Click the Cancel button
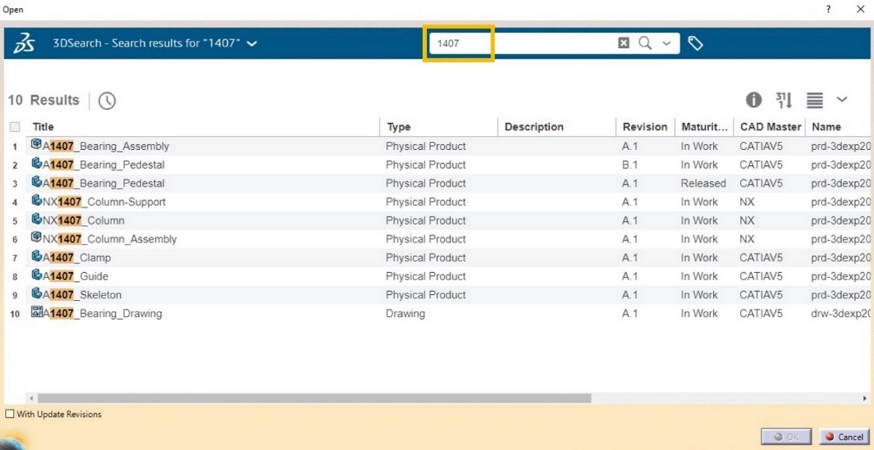The height and width of the screenshot is (450, 874). point(844,437)
